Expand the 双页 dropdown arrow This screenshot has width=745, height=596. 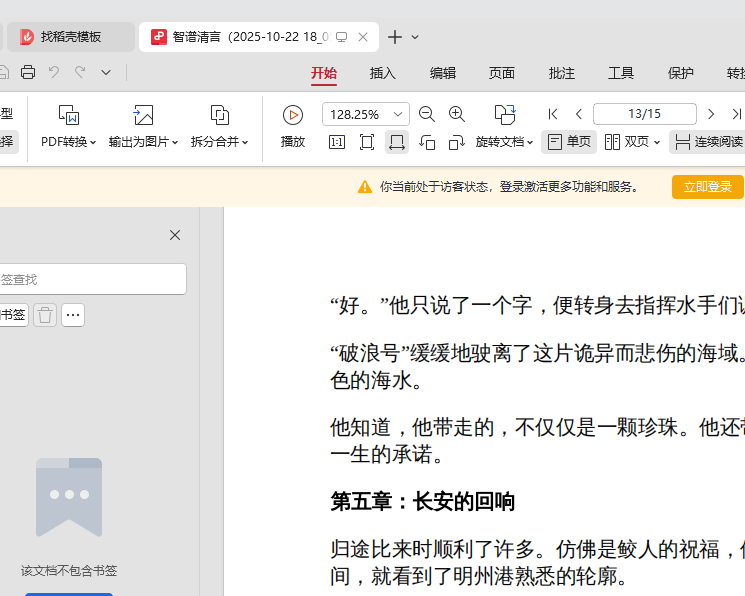pos(657,142)
